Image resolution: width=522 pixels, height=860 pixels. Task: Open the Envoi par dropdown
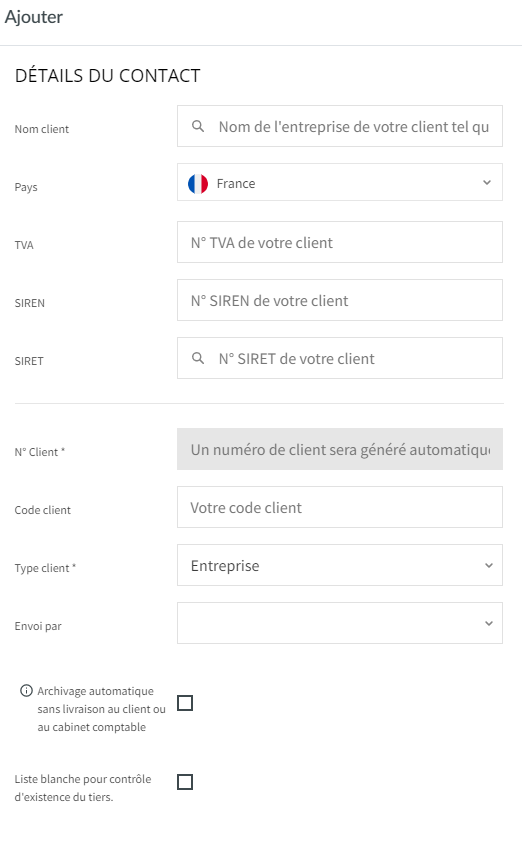click(340, 623)
